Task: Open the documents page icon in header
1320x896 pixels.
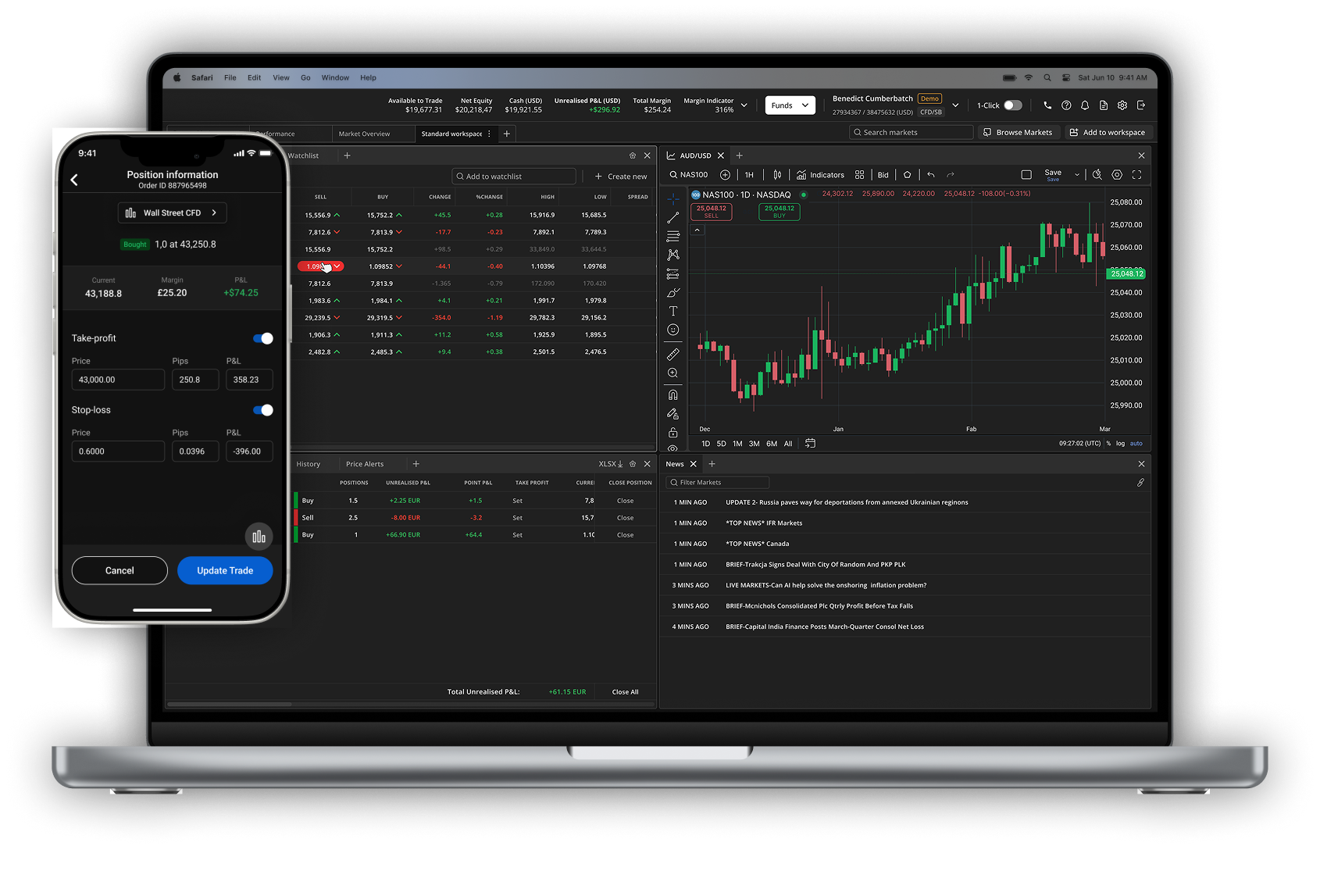Action: [1104, 105]
